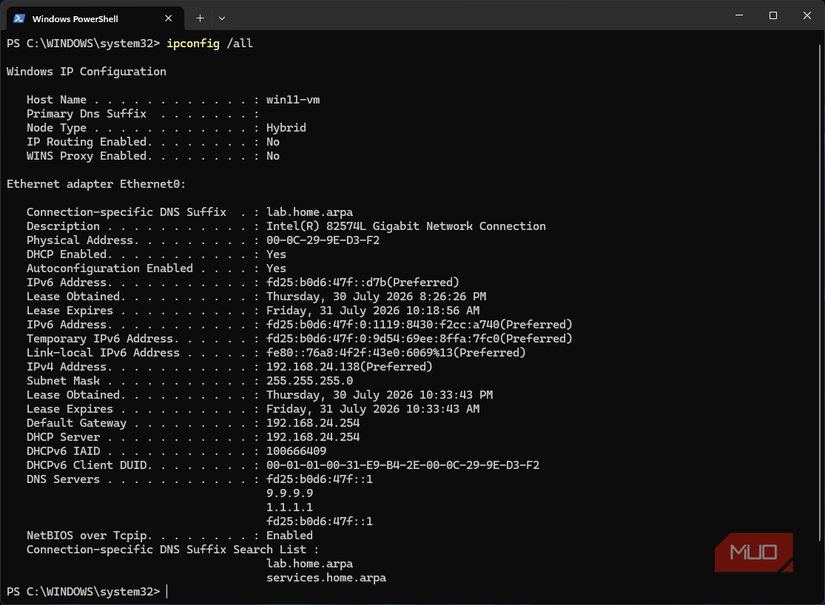Click the vertical scrollbar on right edge

pyautogui.click(x=820, y=292)
